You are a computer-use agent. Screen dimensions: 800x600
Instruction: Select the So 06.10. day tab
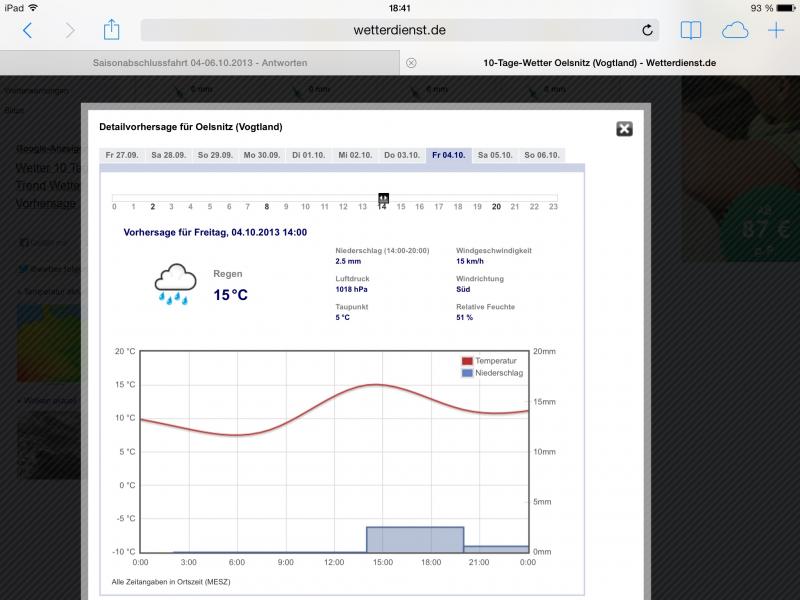click(541, 155)
